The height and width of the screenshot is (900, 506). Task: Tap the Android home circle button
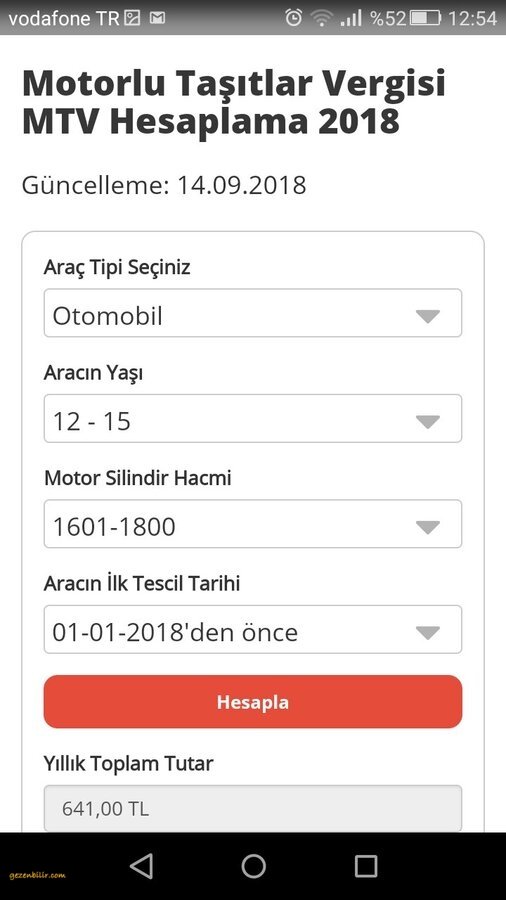pos(253,866)
